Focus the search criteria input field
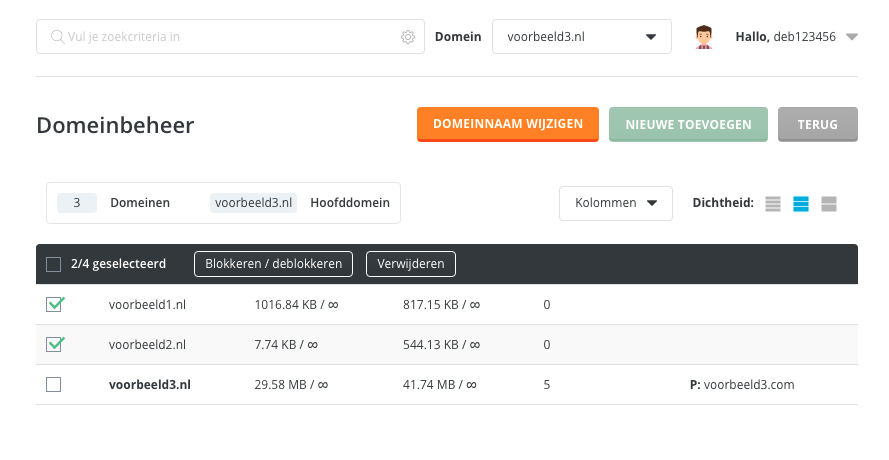 pos(230,37)
